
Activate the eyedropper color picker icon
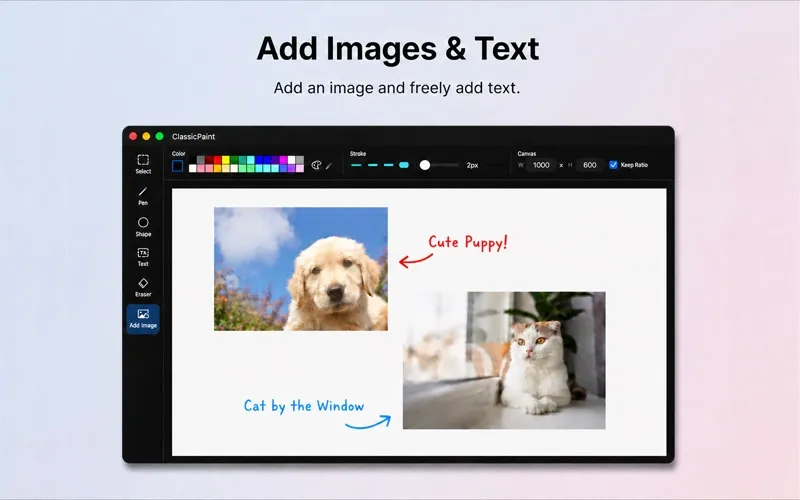[329, 165]
